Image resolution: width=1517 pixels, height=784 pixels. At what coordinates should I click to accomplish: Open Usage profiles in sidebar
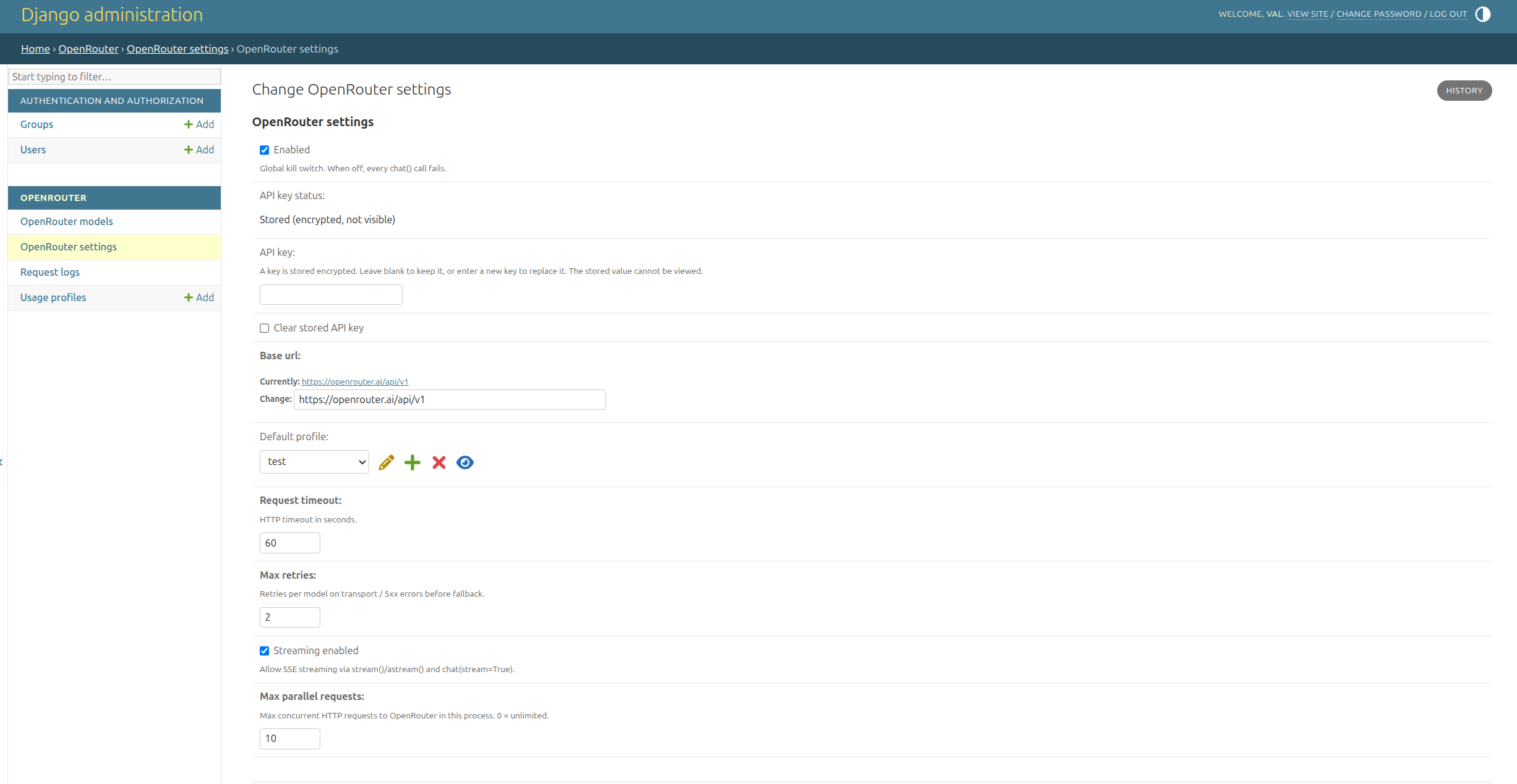[53, 297]
